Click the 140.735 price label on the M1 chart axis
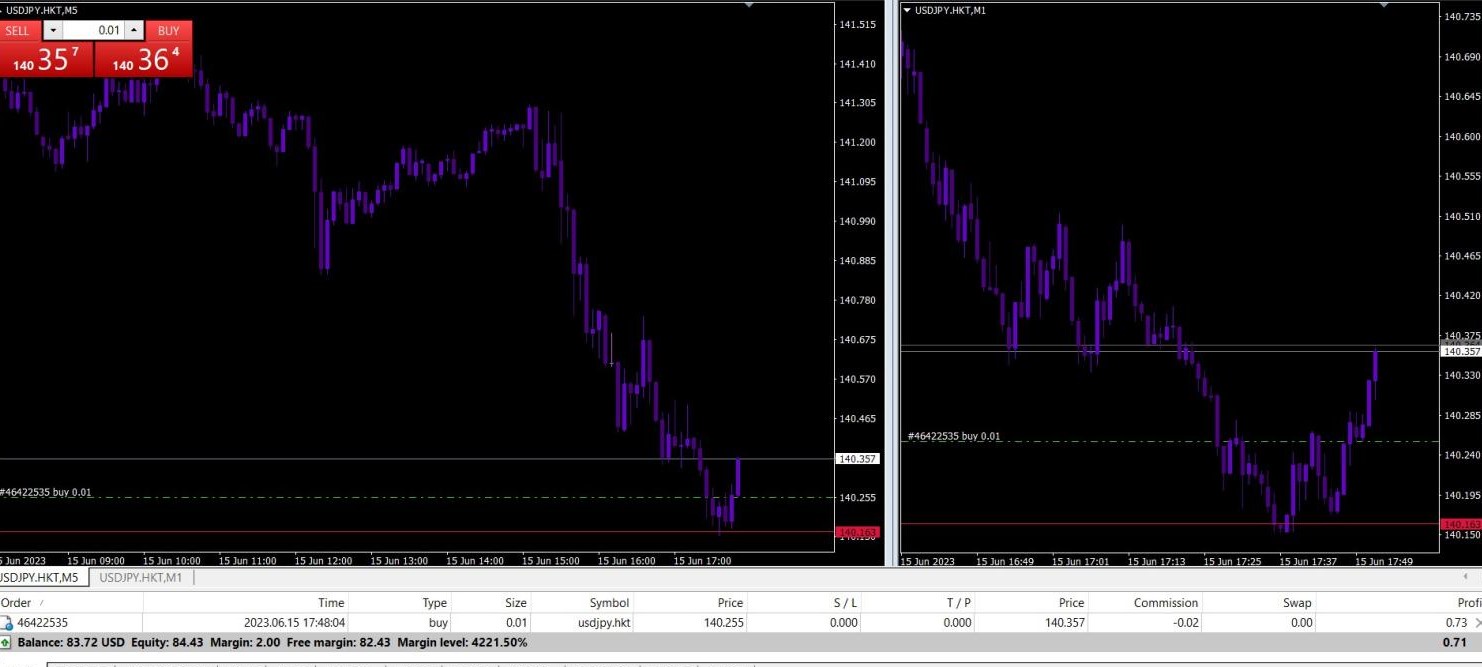 coord(1461,16)
